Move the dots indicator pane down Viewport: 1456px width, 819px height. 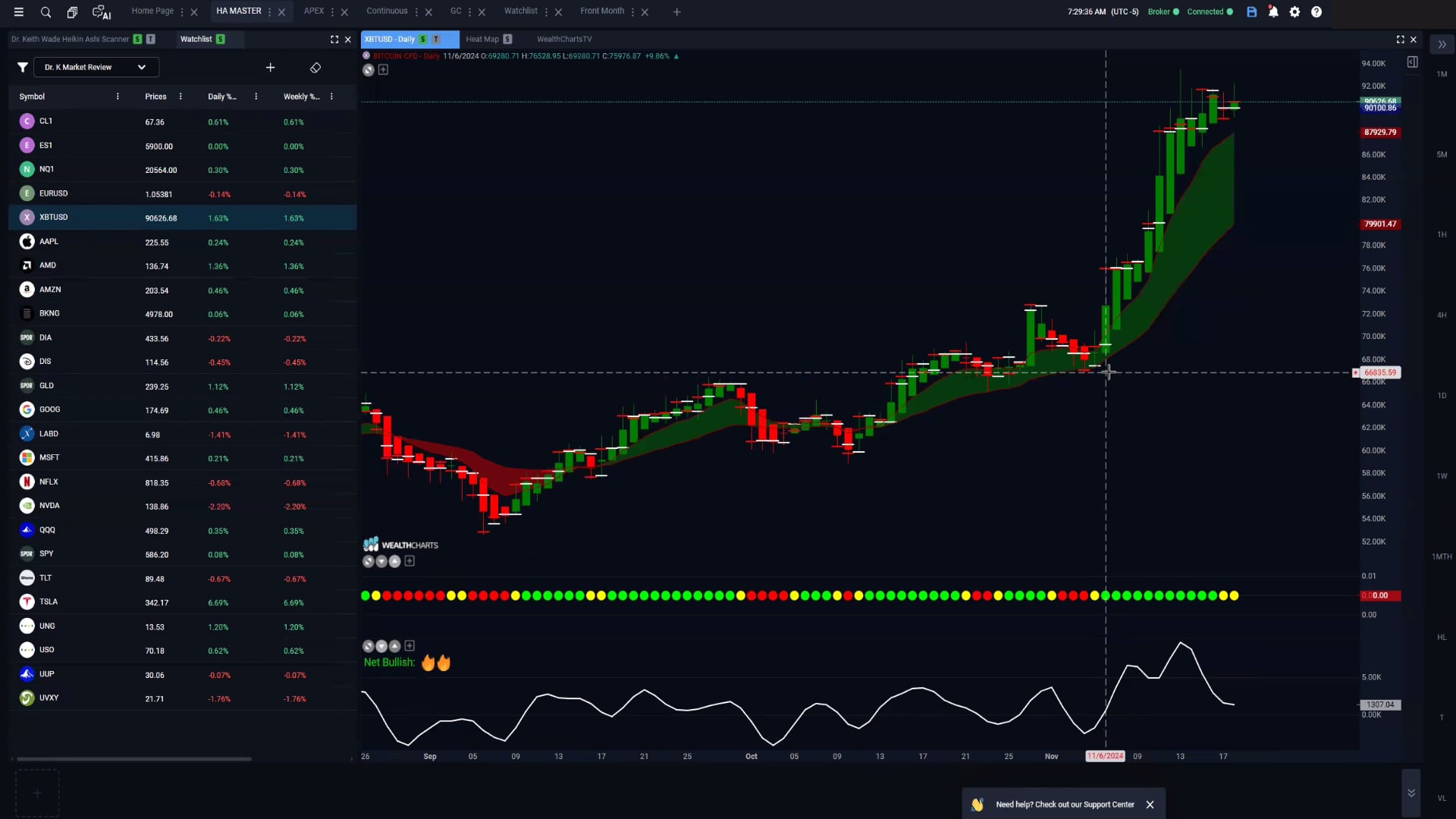[381, 561]
